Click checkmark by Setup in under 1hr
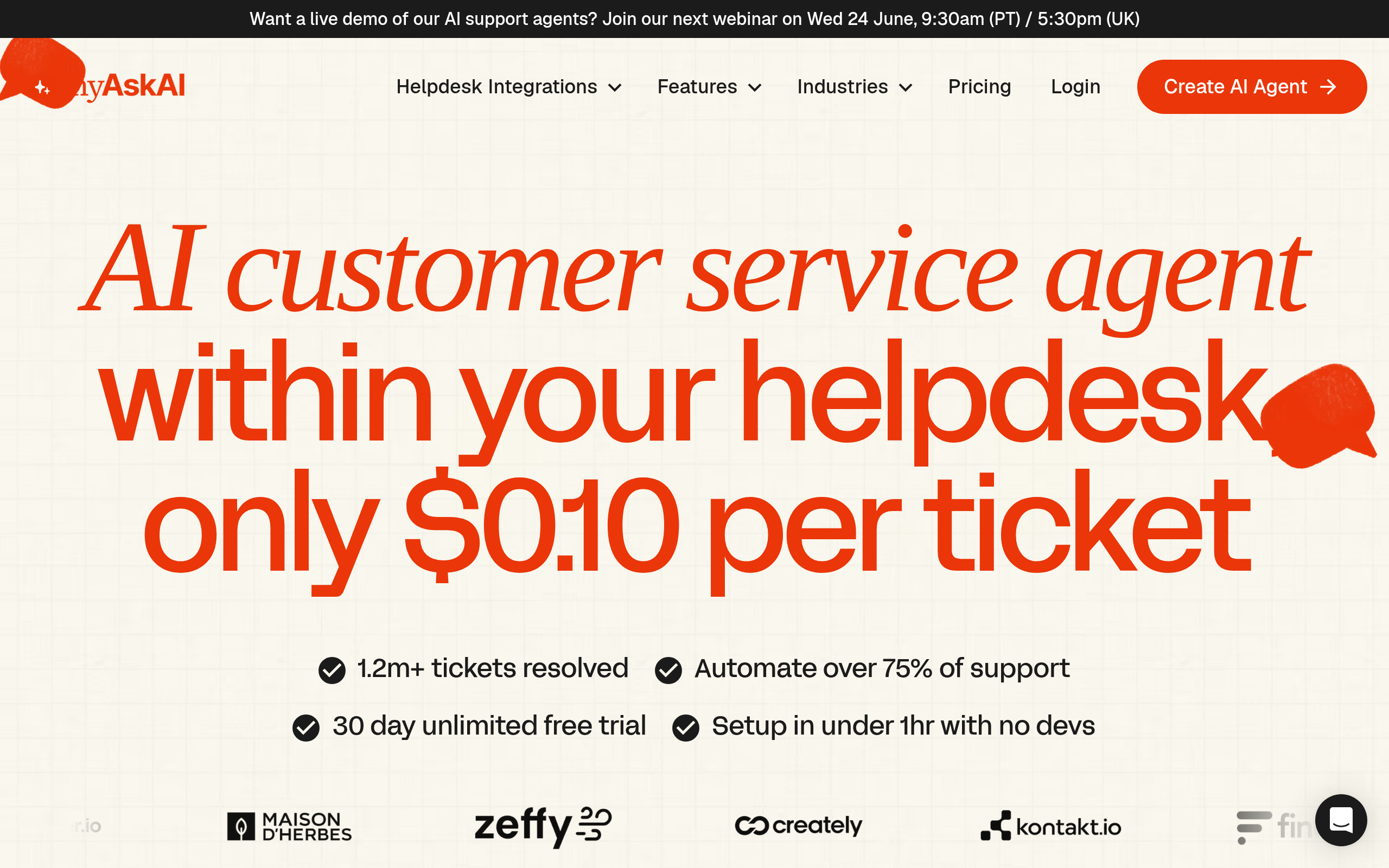This screenshot has height=868, width=1389. 686,728
